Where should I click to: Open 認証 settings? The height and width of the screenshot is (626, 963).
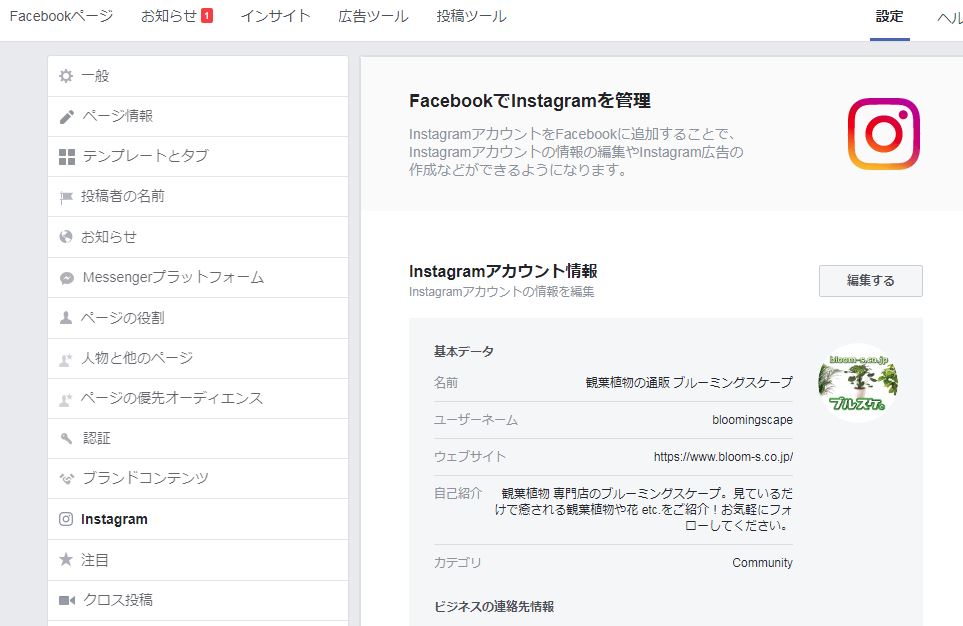click(198, 439)
